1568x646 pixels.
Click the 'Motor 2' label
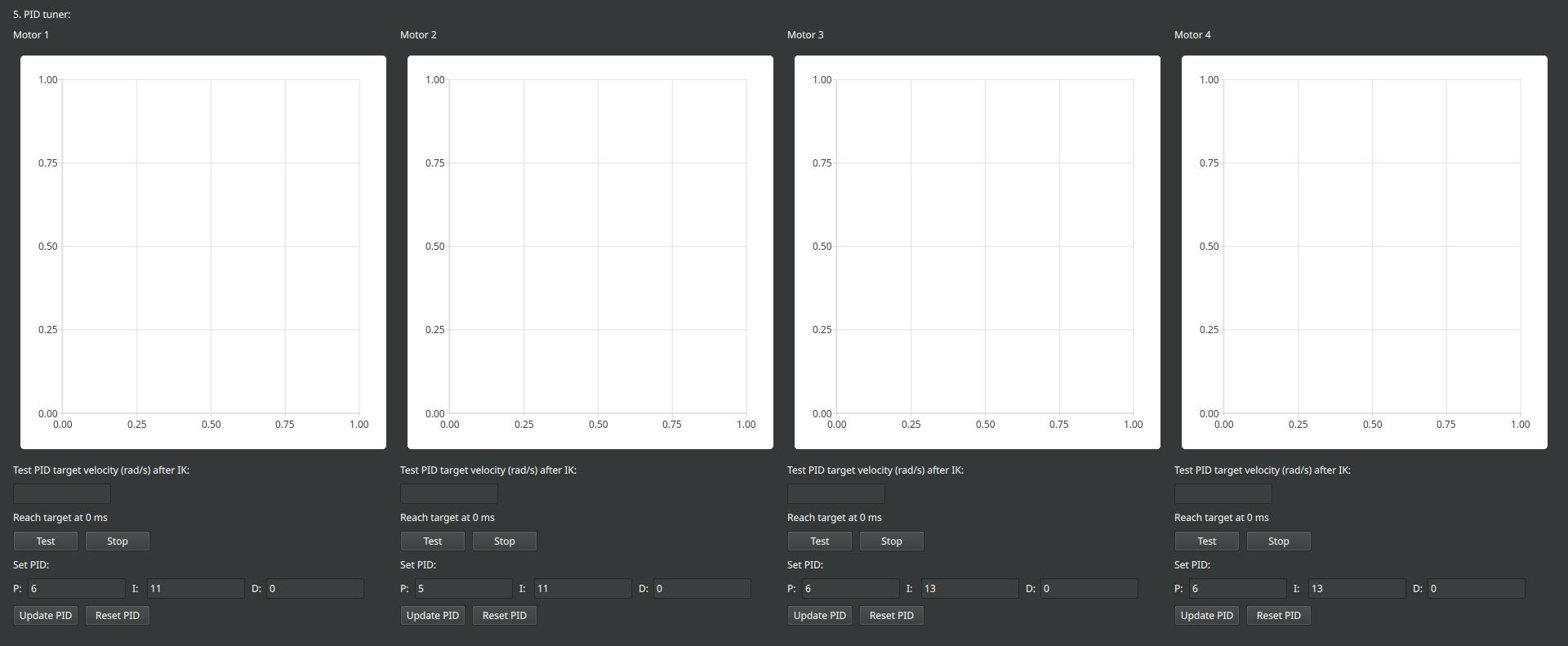(x=418, y=35)
